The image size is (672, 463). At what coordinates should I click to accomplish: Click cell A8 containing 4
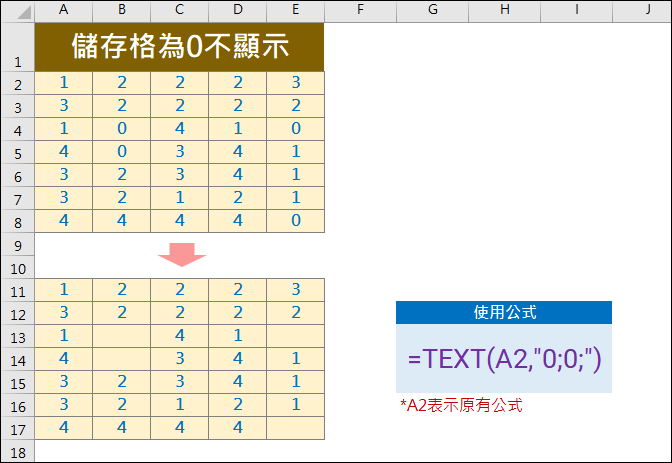click(x=63, y=221)
